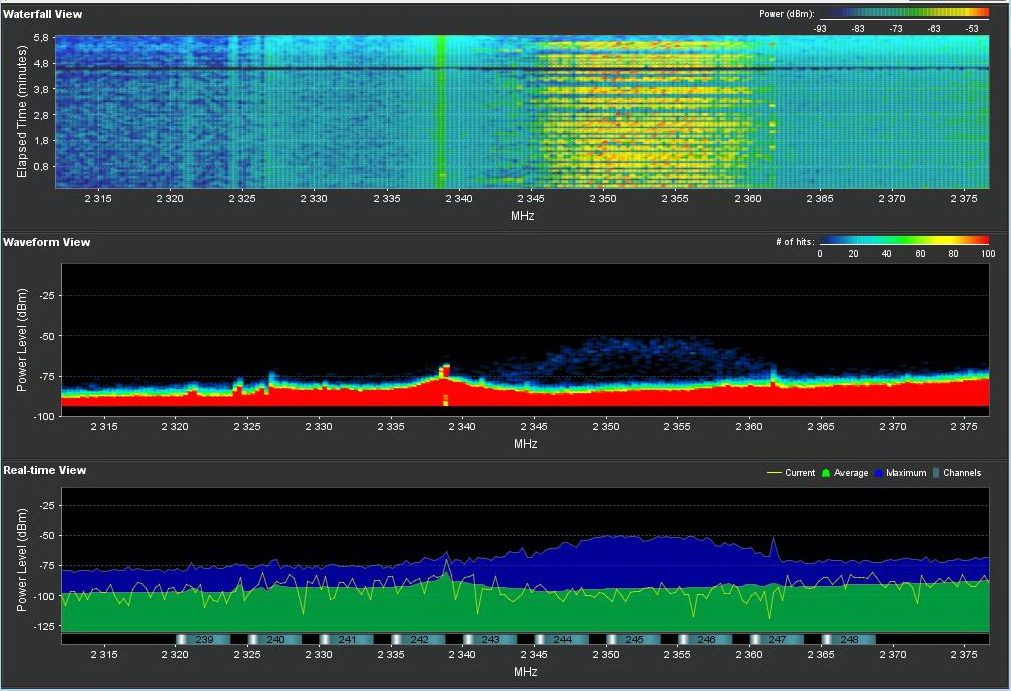Select channel 245 marker
This screenshot has width=1011, height=691.
(x=634, y=639)
